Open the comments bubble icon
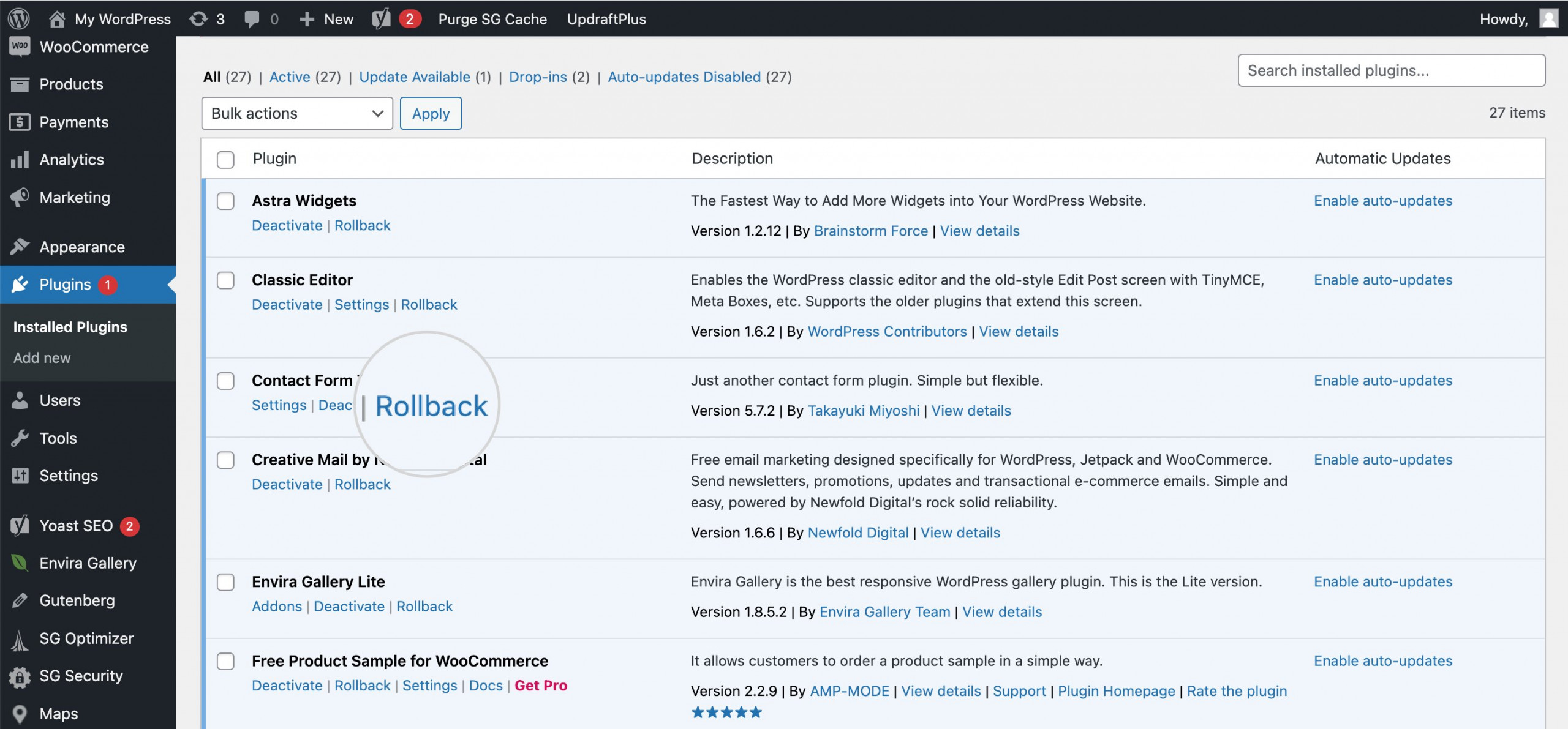This screenshot has height=729, width=1568. [252, 19]
